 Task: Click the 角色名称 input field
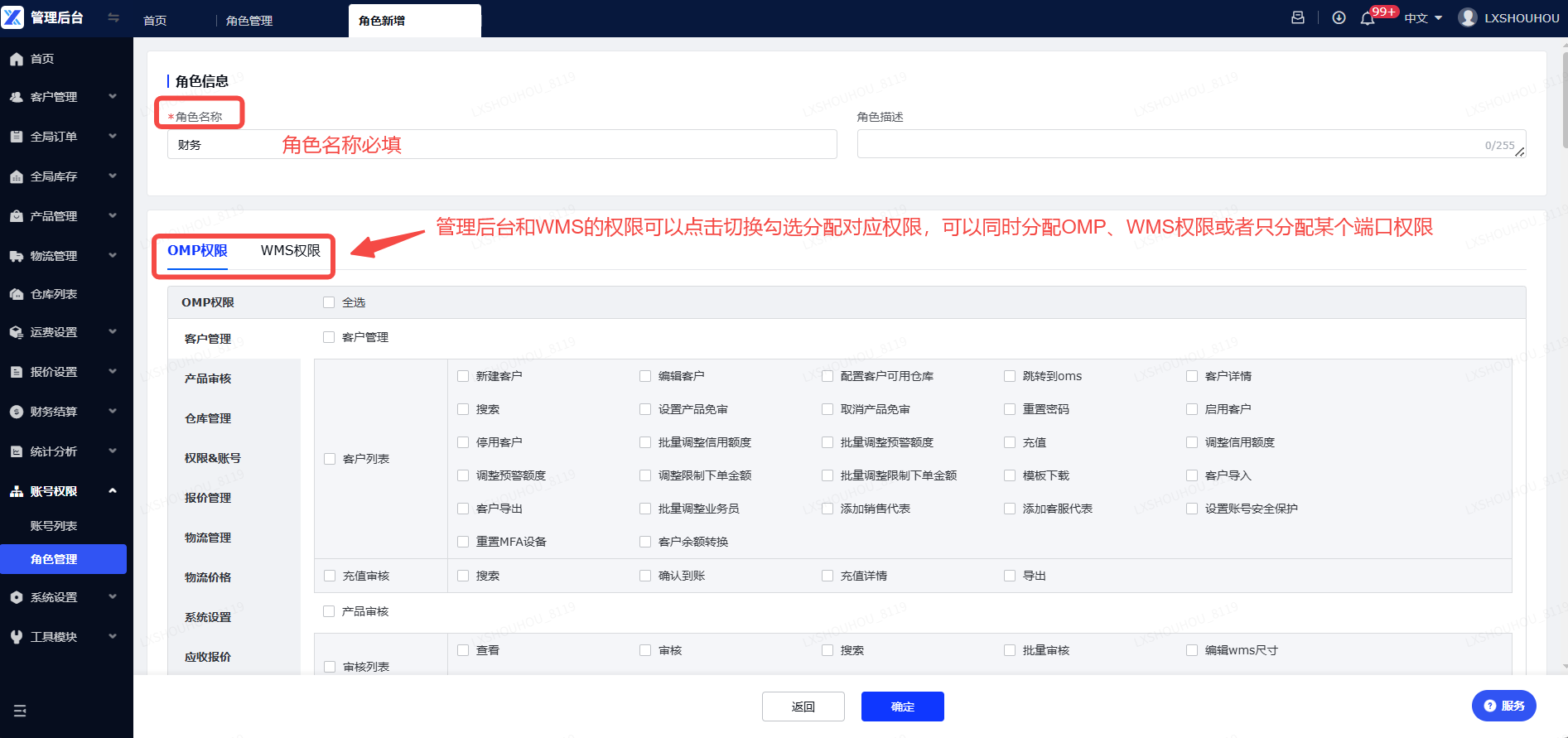[502, 144]
